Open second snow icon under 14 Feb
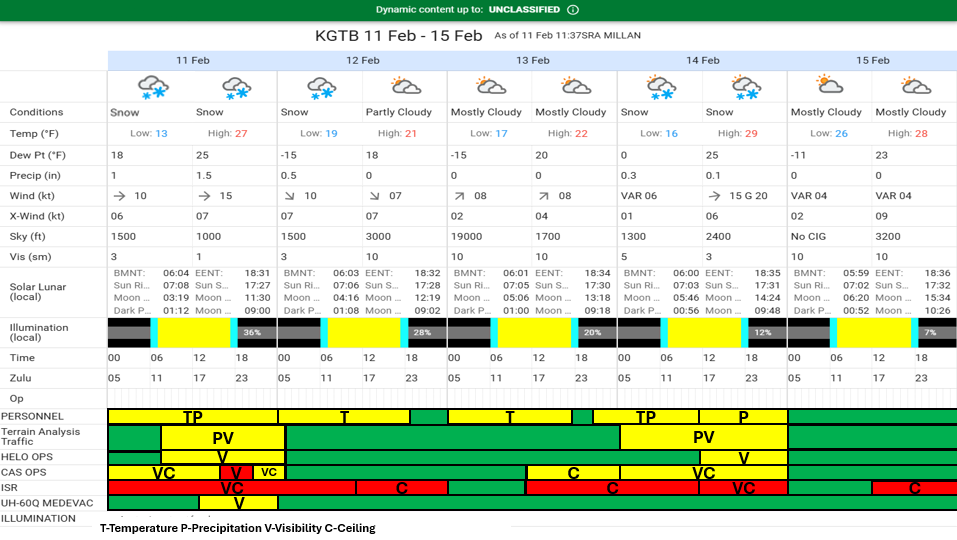Image resolution: width=957 pixels, height=540 pixels. coord(745,87)
